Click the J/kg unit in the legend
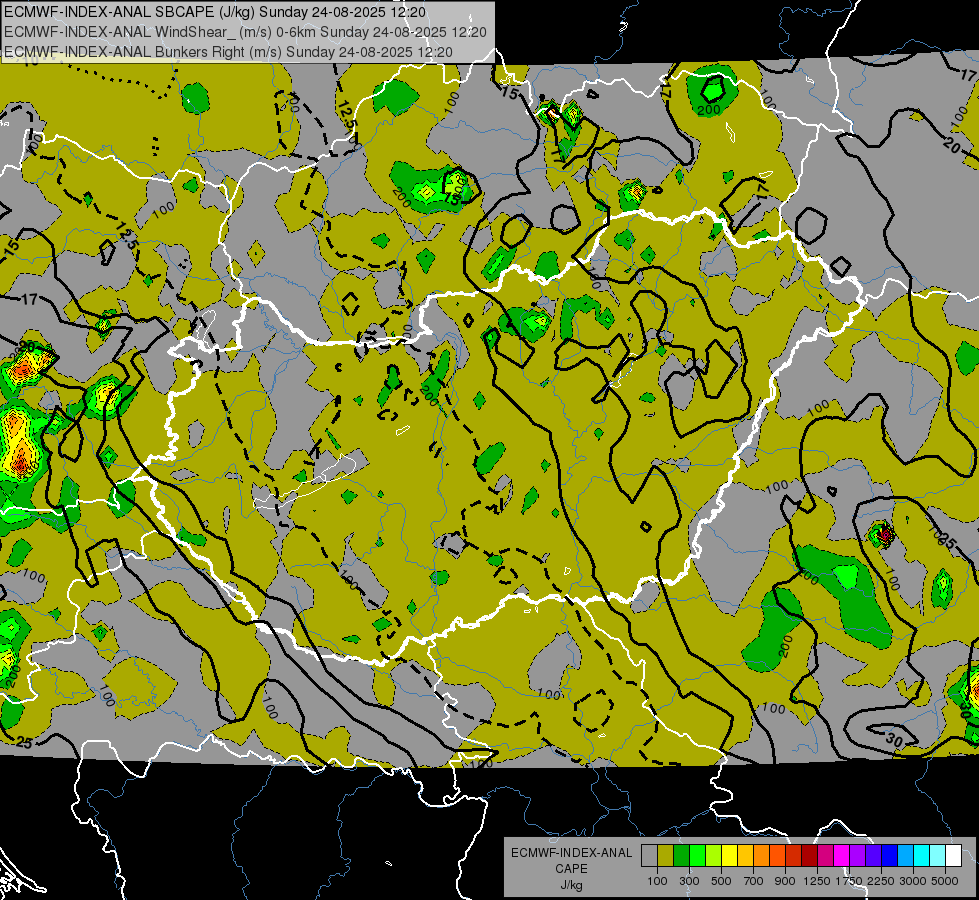Screen dimensions: 979x900 click(x=572, y=886)
